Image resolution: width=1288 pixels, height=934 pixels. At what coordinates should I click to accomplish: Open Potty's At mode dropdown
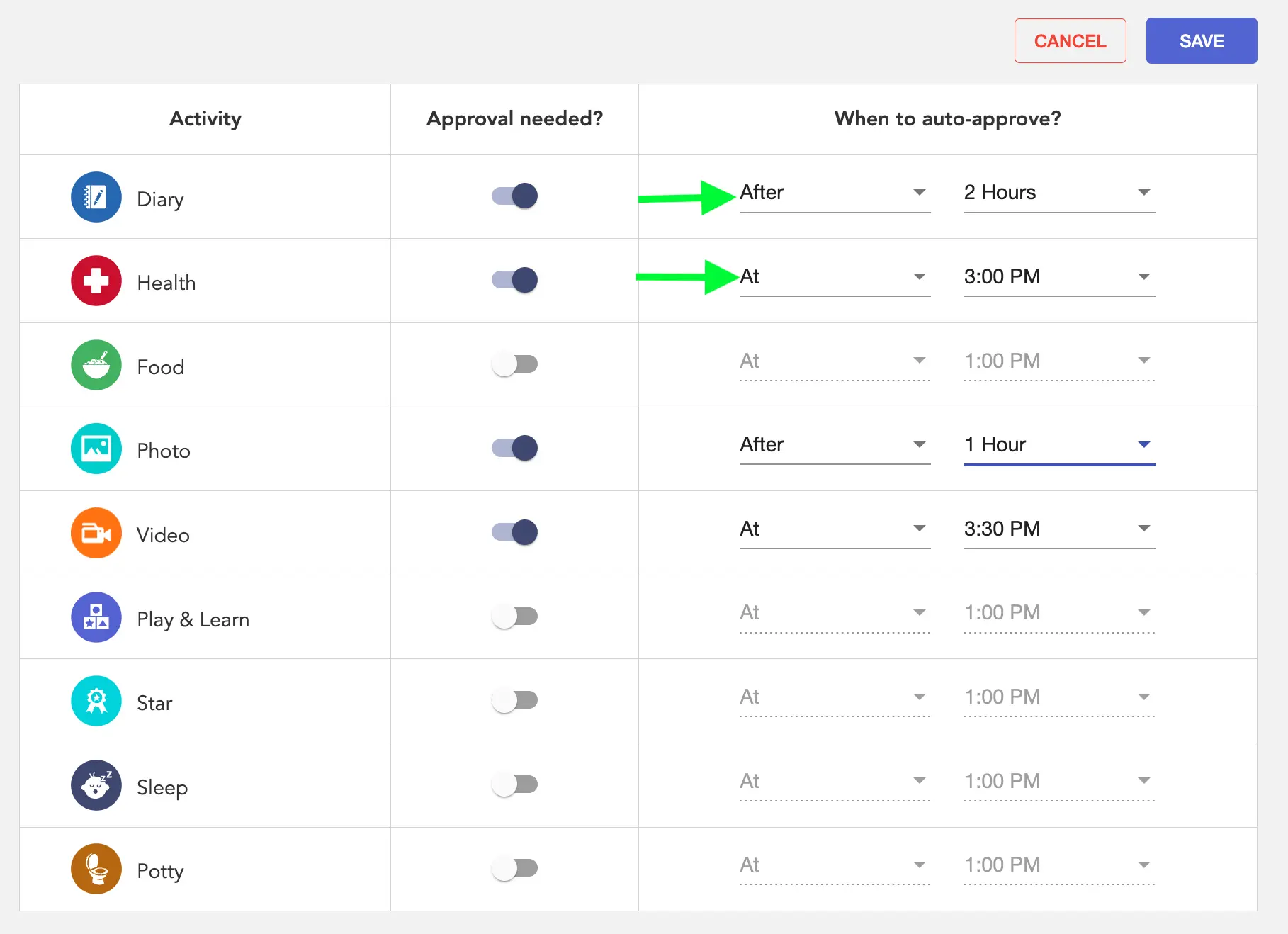(835, 865)
